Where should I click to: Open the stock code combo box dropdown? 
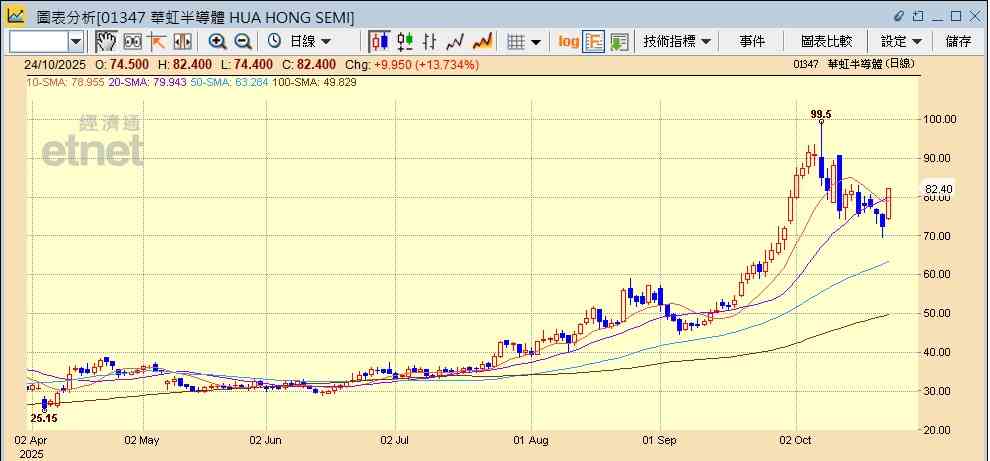pyautogui.click(x=76, y=41)
